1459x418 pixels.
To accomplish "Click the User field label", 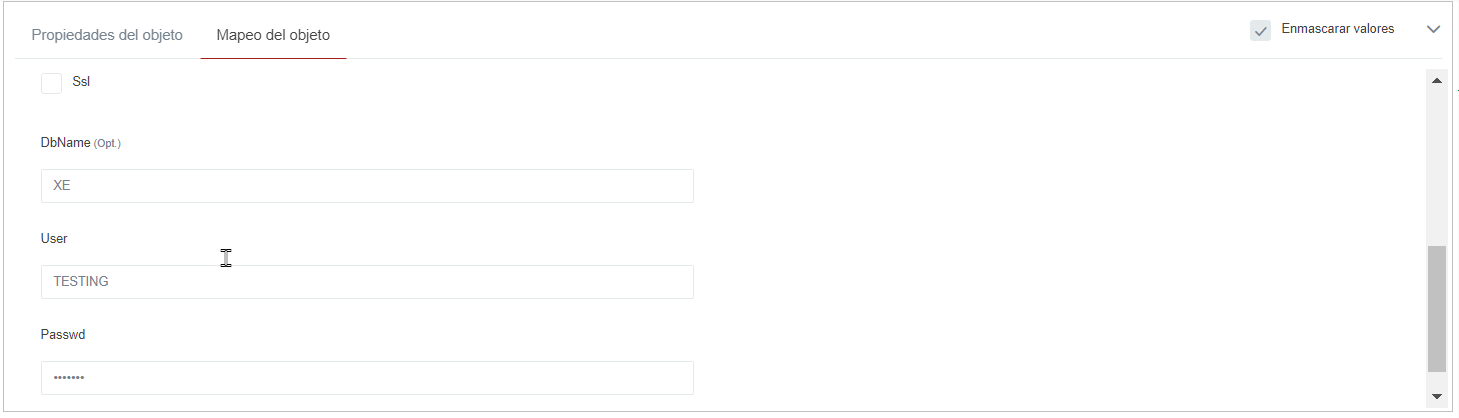I will (54, 239).
